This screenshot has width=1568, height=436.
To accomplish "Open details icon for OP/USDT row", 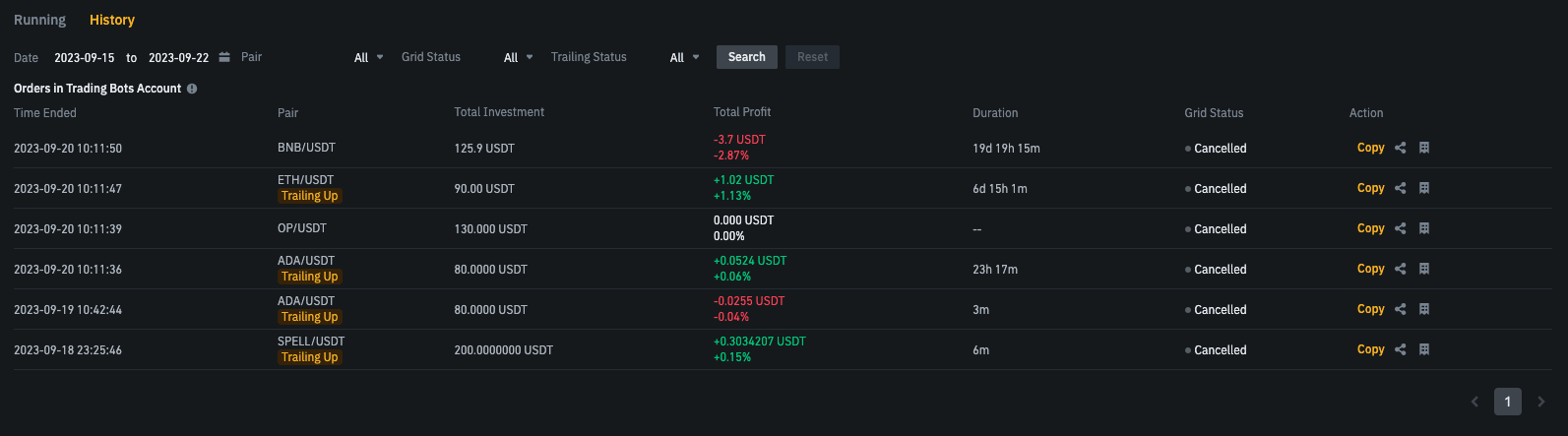I will [1423, 228].
